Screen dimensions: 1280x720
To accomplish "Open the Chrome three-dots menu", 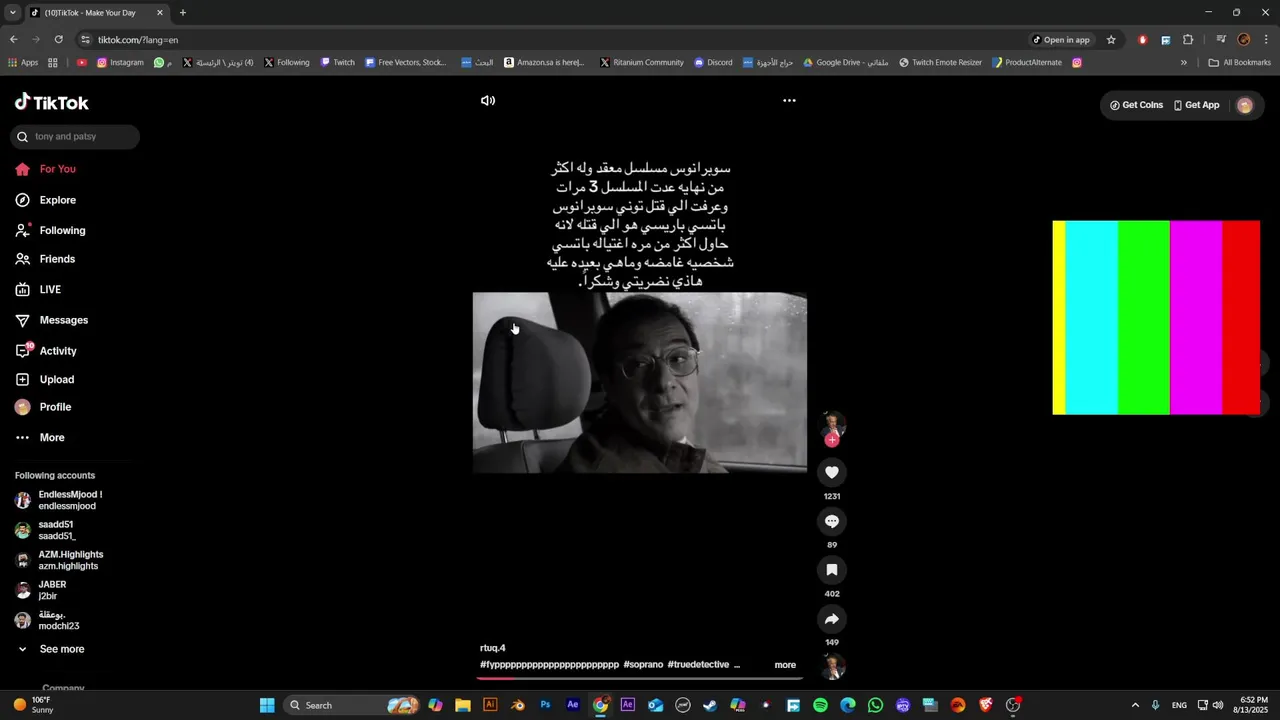I will (x=1265, y=40).
